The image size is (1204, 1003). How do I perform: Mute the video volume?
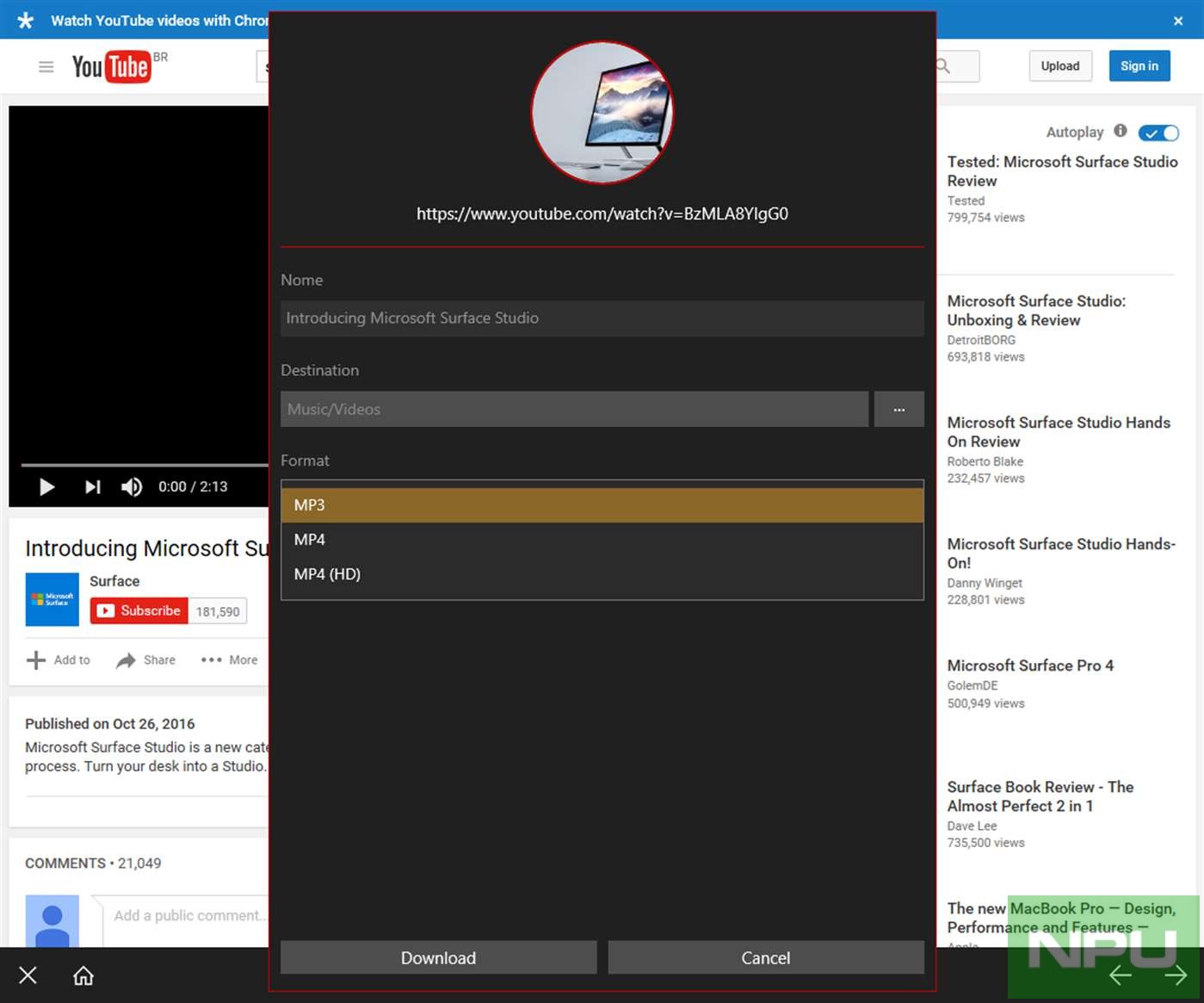tap(132, 487)
